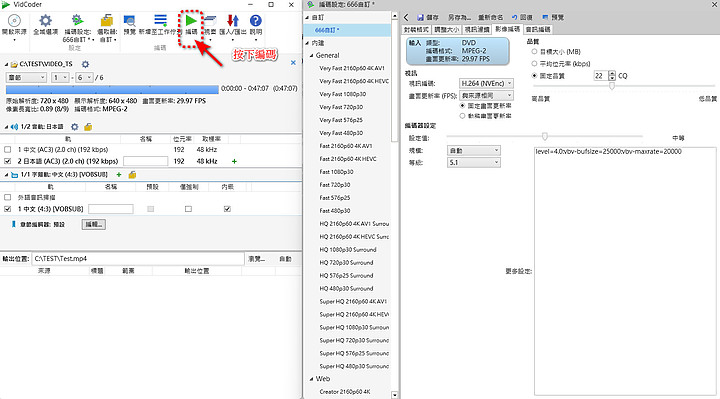Image resolution: width=720 pixels, height=399 pixels.
Task: Click Import/Export arrows icon
Action: 233,21
